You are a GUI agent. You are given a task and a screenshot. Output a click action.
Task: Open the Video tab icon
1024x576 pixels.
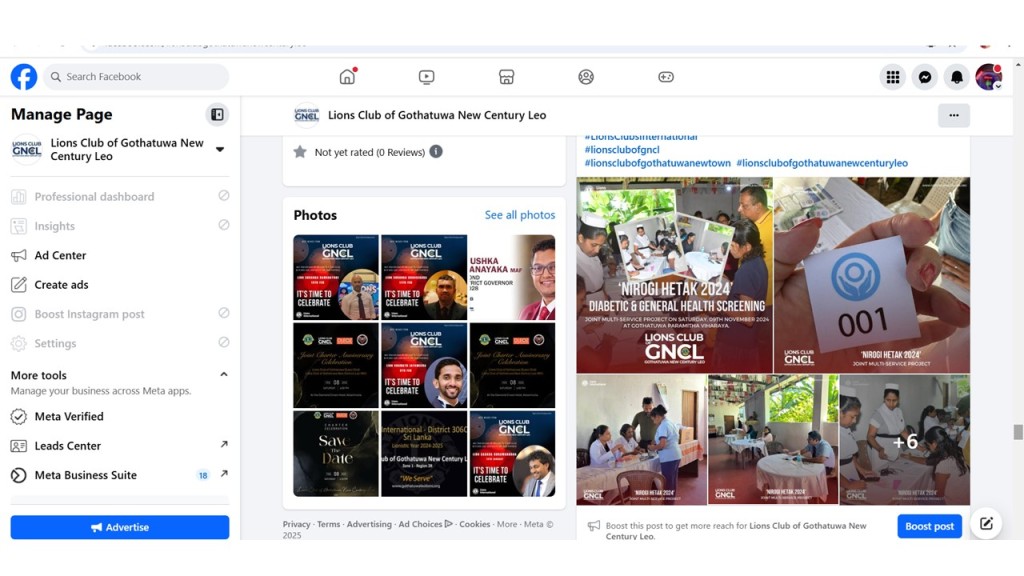click(x=426, y=77)
